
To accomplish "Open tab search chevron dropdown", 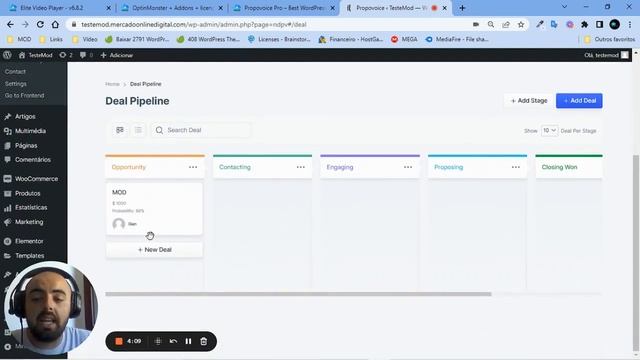I will click(x=564, y=7).
